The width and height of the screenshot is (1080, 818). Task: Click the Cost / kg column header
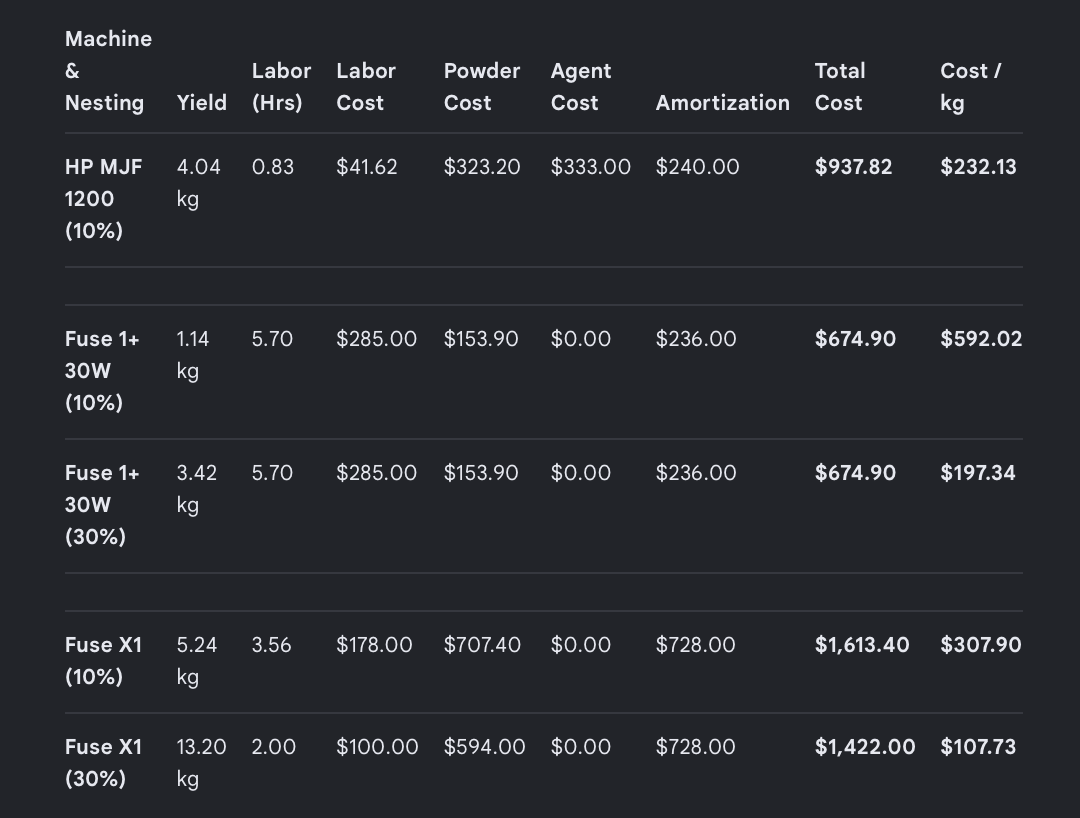tap(970, 87)
